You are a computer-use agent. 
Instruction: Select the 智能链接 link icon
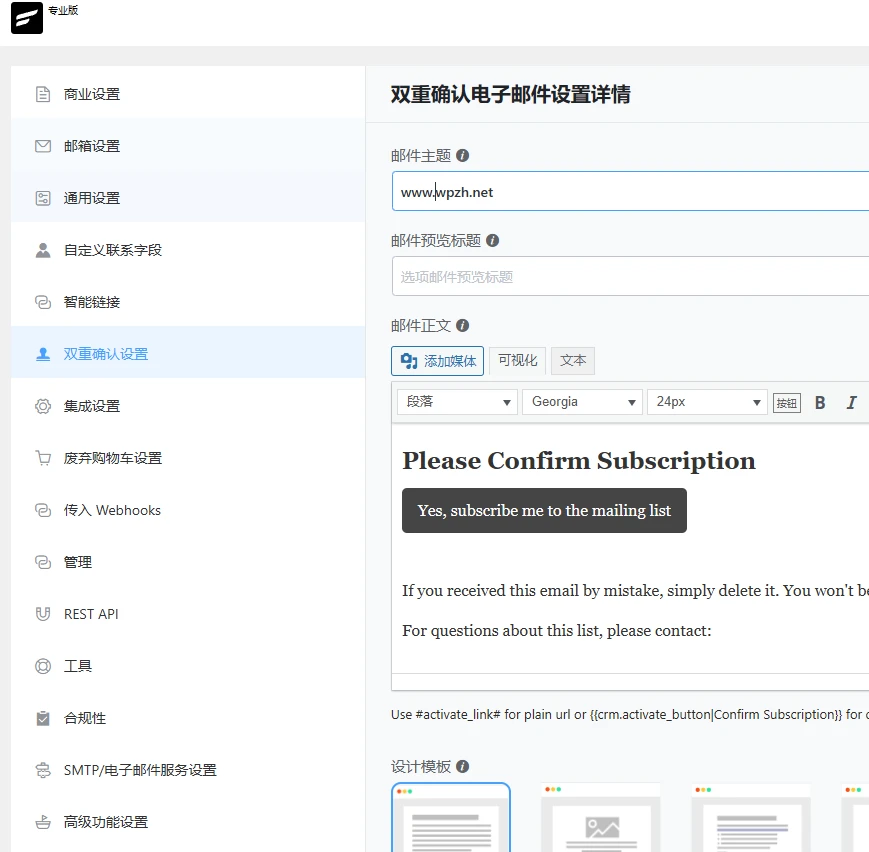tap(42, 302)
